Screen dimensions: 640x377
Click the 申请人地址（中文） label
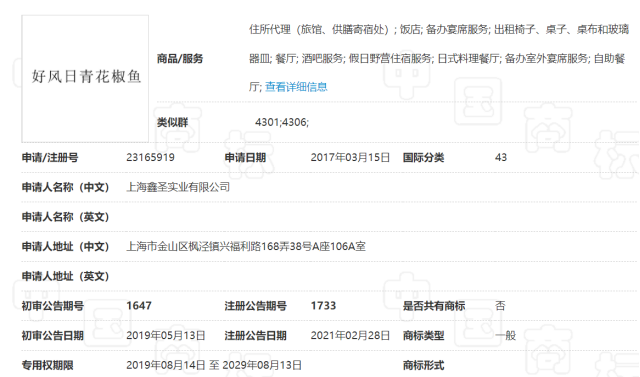tap(65, 246)
